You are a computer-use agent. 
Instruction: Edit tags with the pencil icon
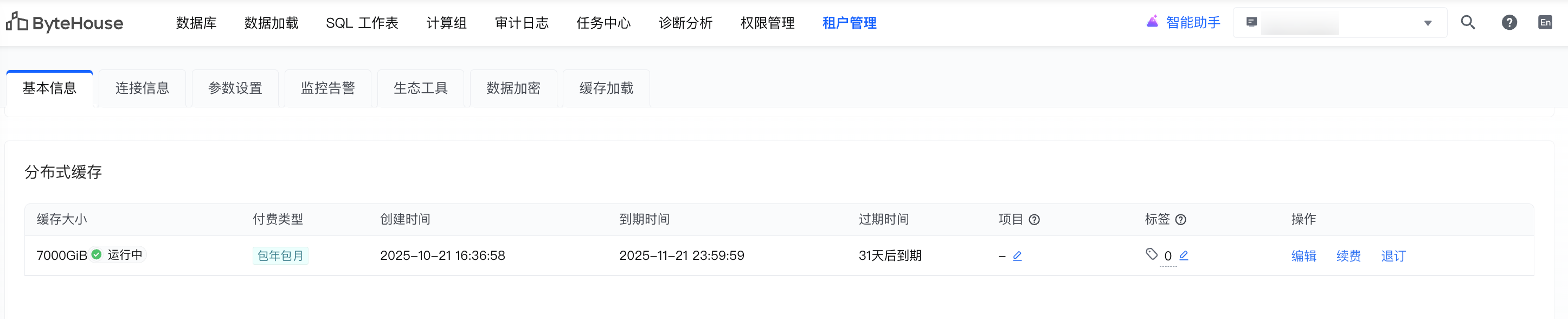pyautogui.click(x=1183, y=256)
